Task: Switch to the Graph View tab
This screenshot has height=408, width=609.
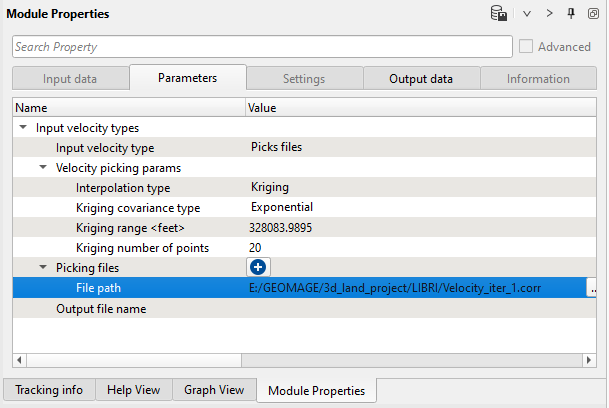Action: click(214, 390)
